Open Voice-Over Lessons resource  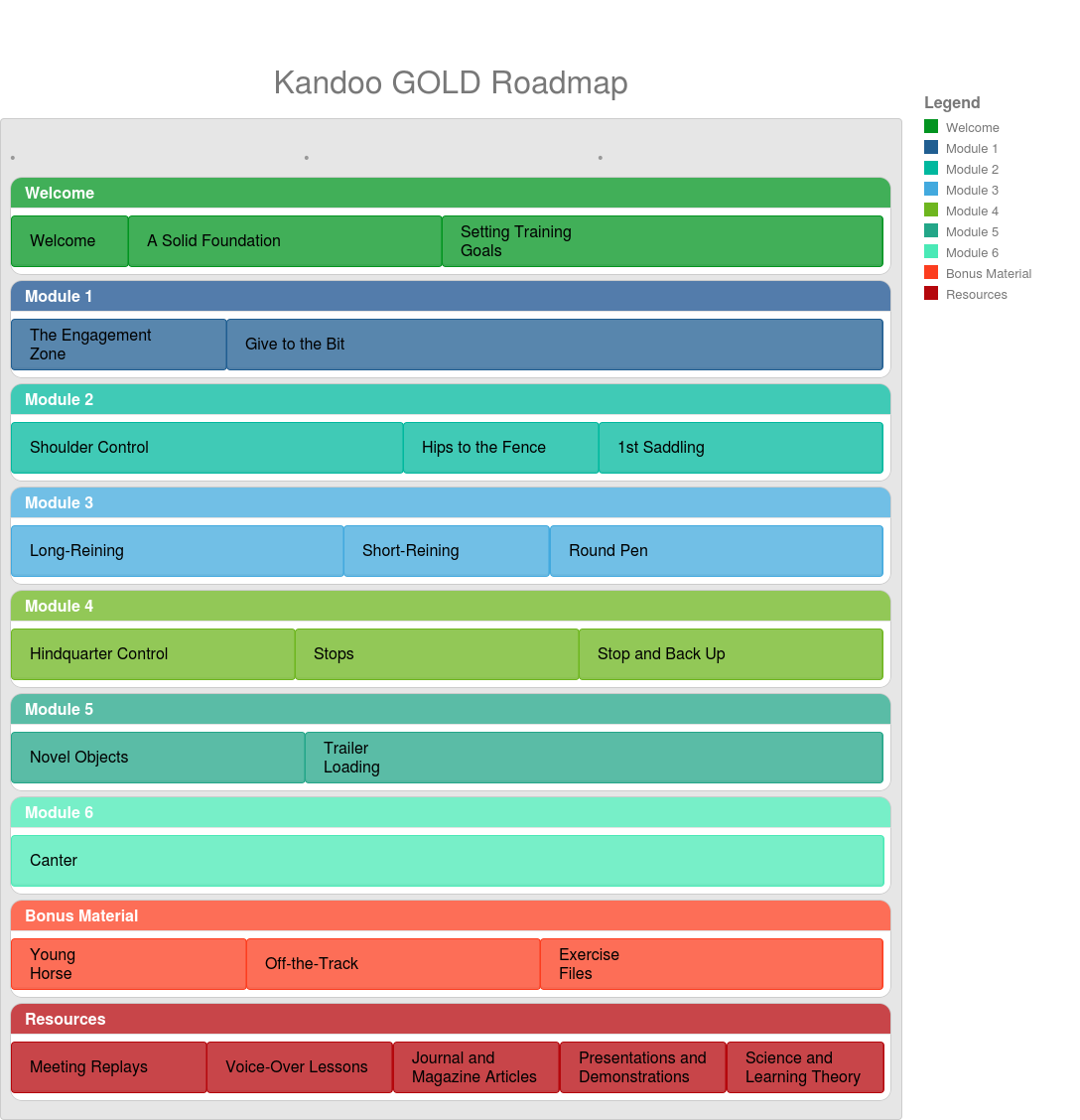300,1067
